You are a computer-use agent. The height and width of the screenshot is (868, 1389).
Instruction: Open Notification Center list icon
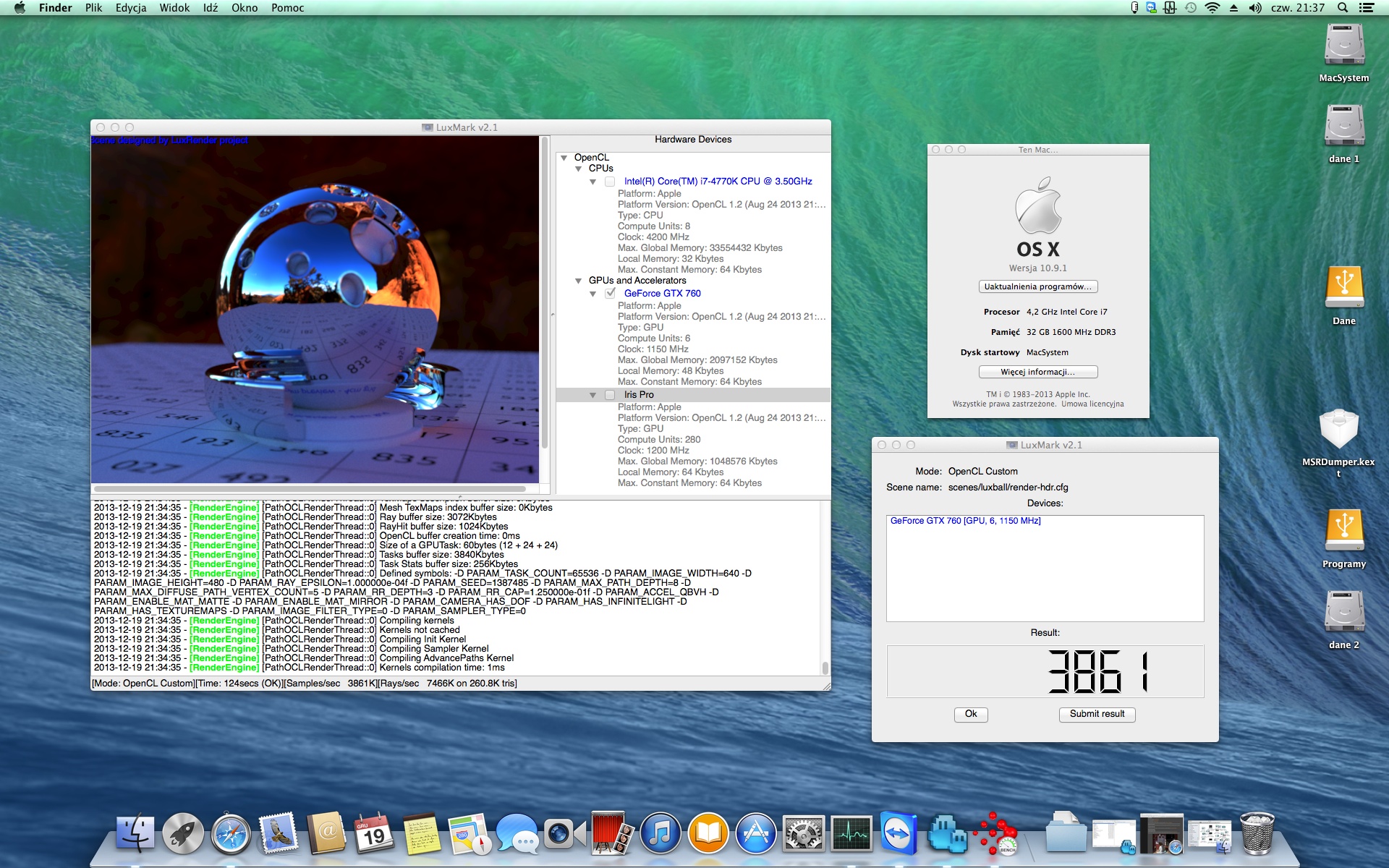[x=1367, y=8]
